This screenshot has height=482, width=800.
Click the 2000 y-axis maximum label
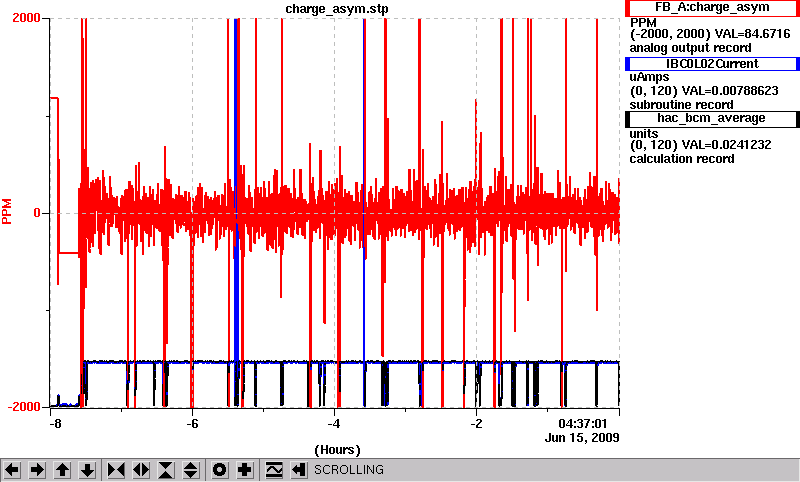coord(26,18)
